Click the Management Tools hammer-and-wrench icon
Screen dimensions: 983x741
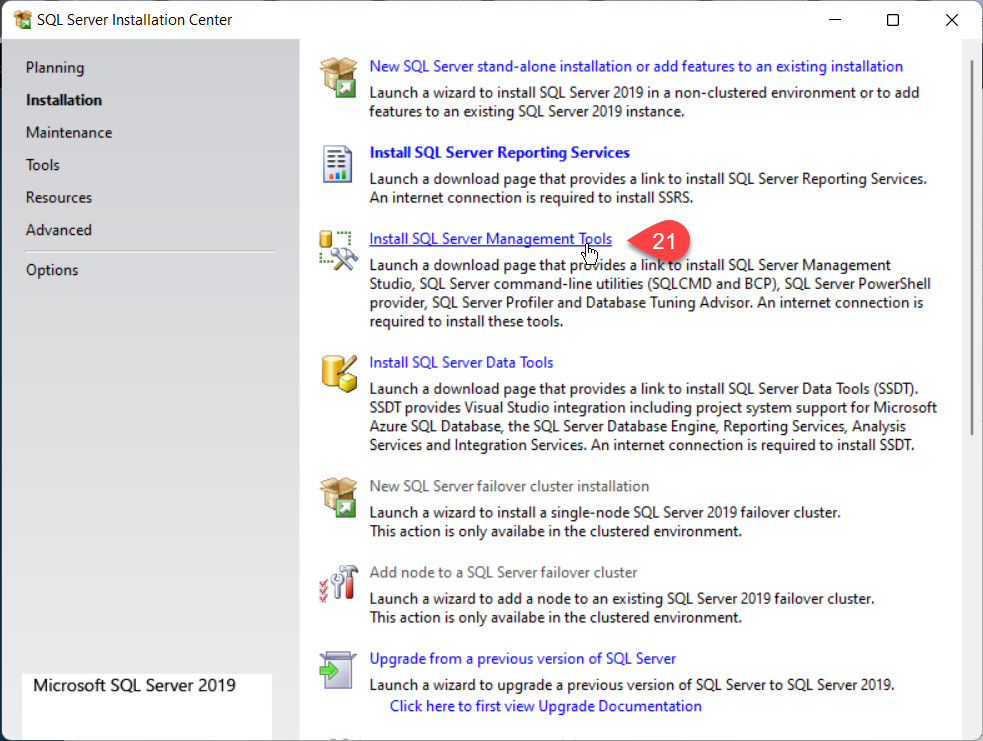[339, 250]
